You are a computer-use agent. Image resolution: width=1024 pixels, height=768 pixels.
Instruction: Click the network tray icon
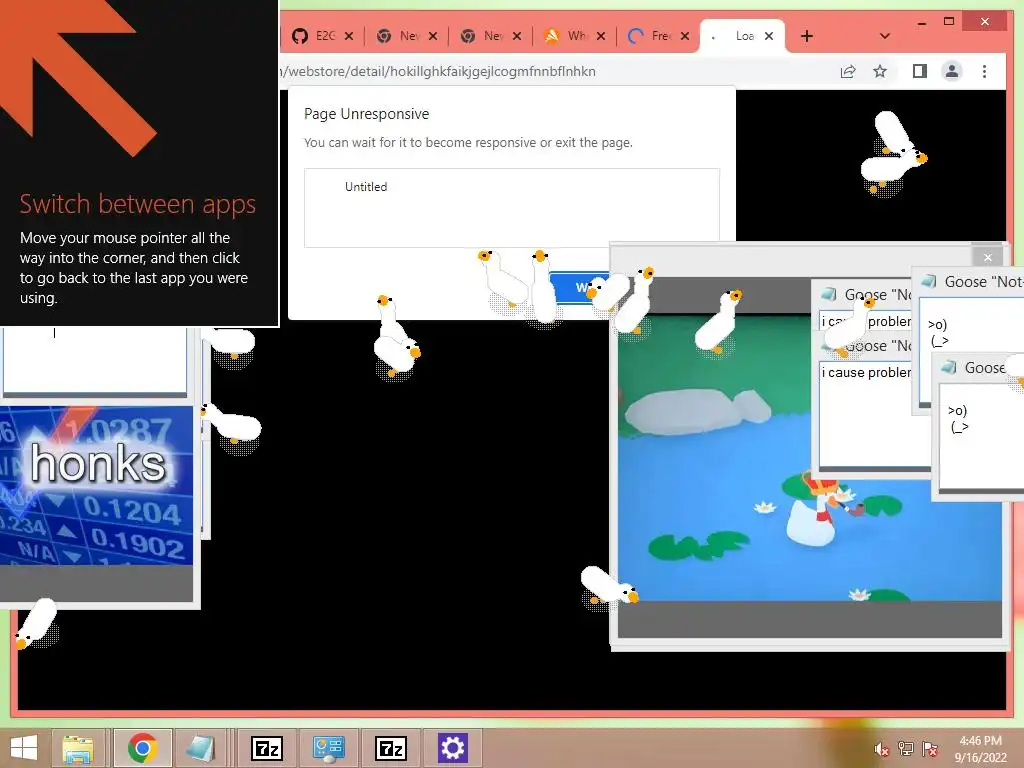click(905, 748)
